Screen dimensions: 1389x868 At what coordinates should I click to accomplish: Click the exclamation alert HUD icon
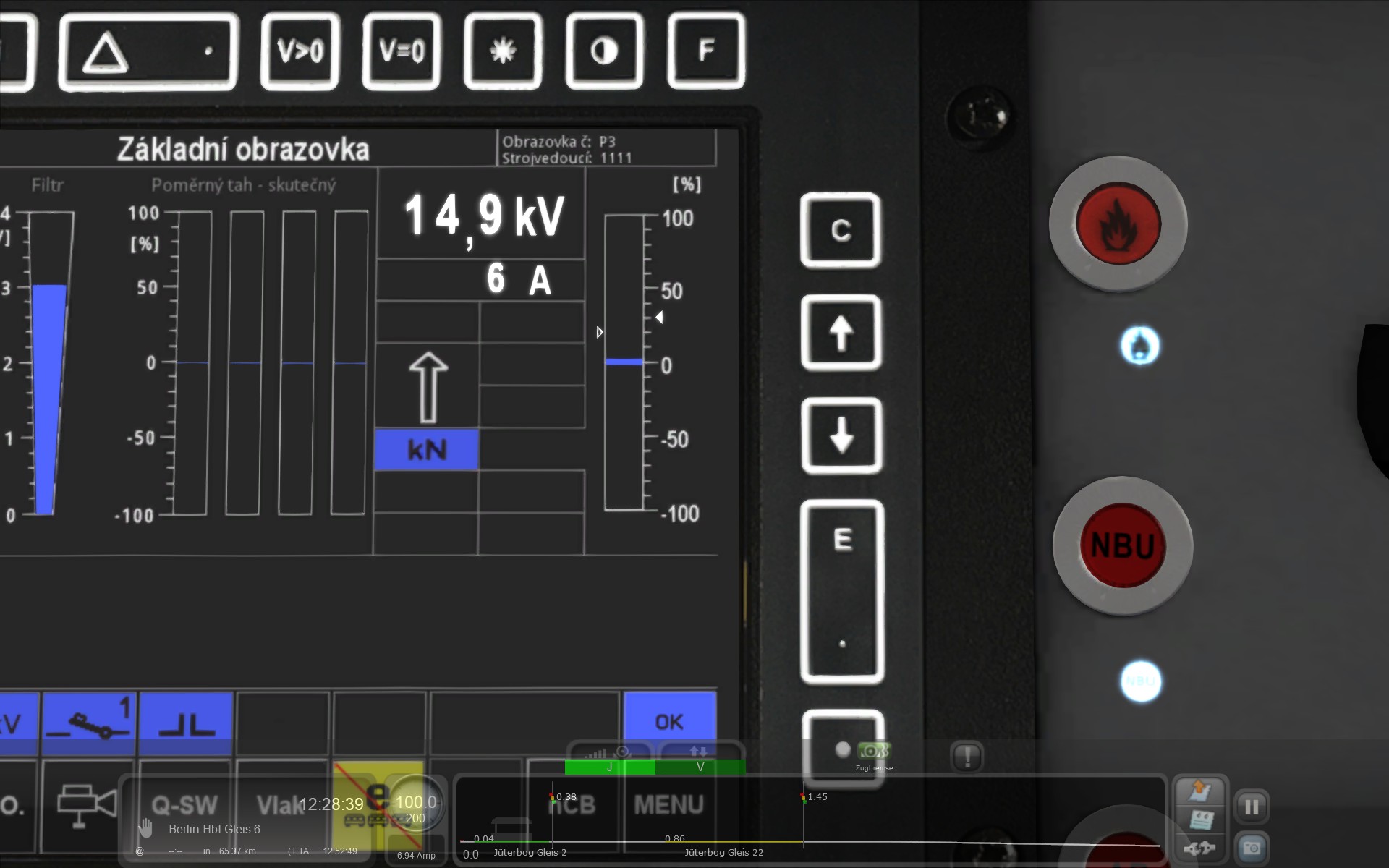(x=967, y=757)
